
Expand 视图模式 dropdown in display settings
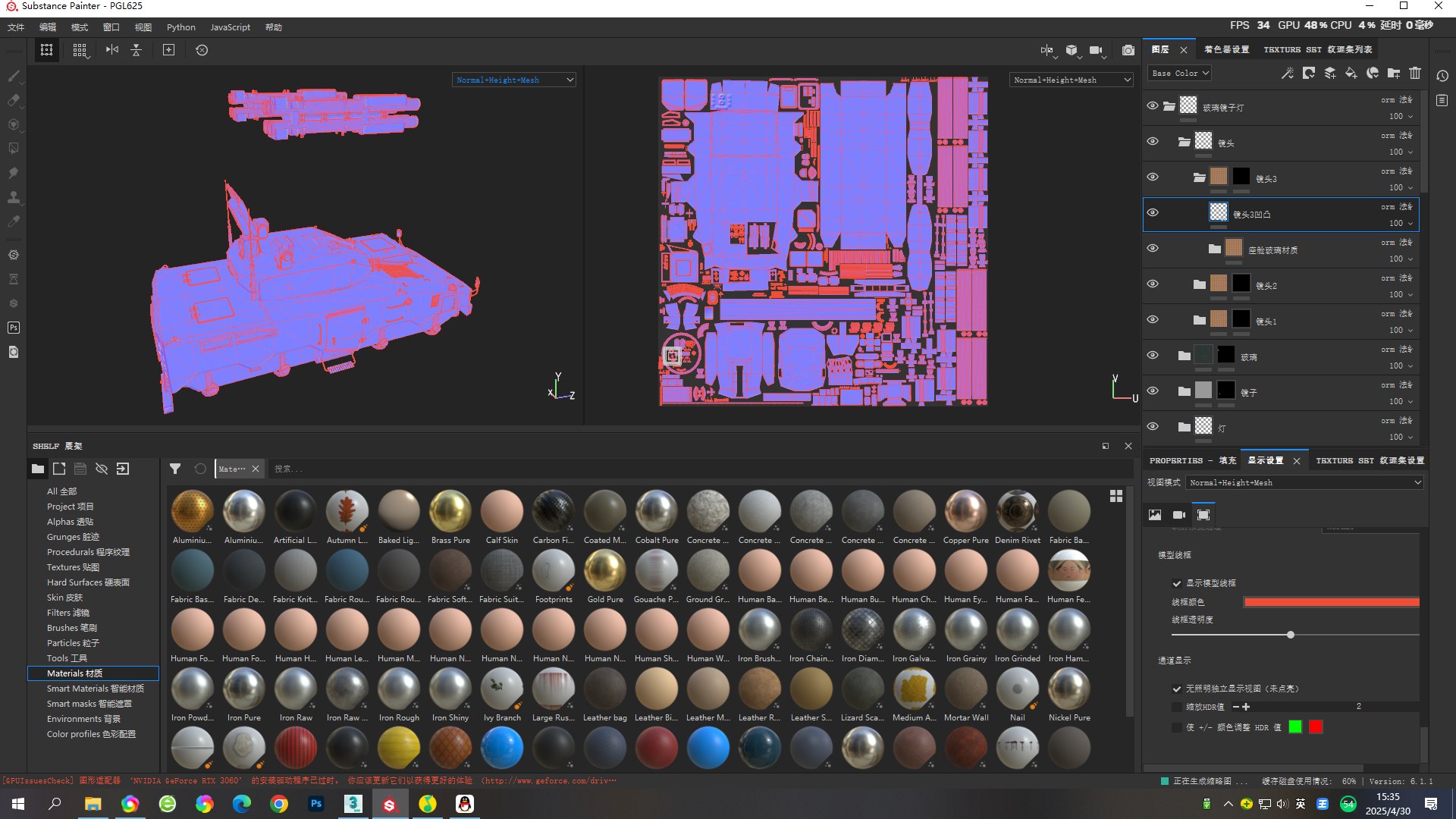point(1304,482)
